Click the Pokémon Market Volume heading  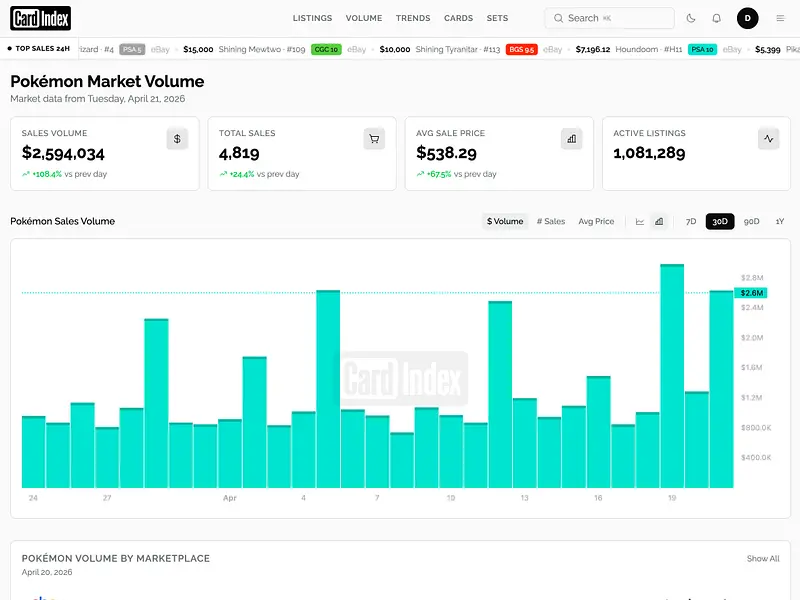107,82
